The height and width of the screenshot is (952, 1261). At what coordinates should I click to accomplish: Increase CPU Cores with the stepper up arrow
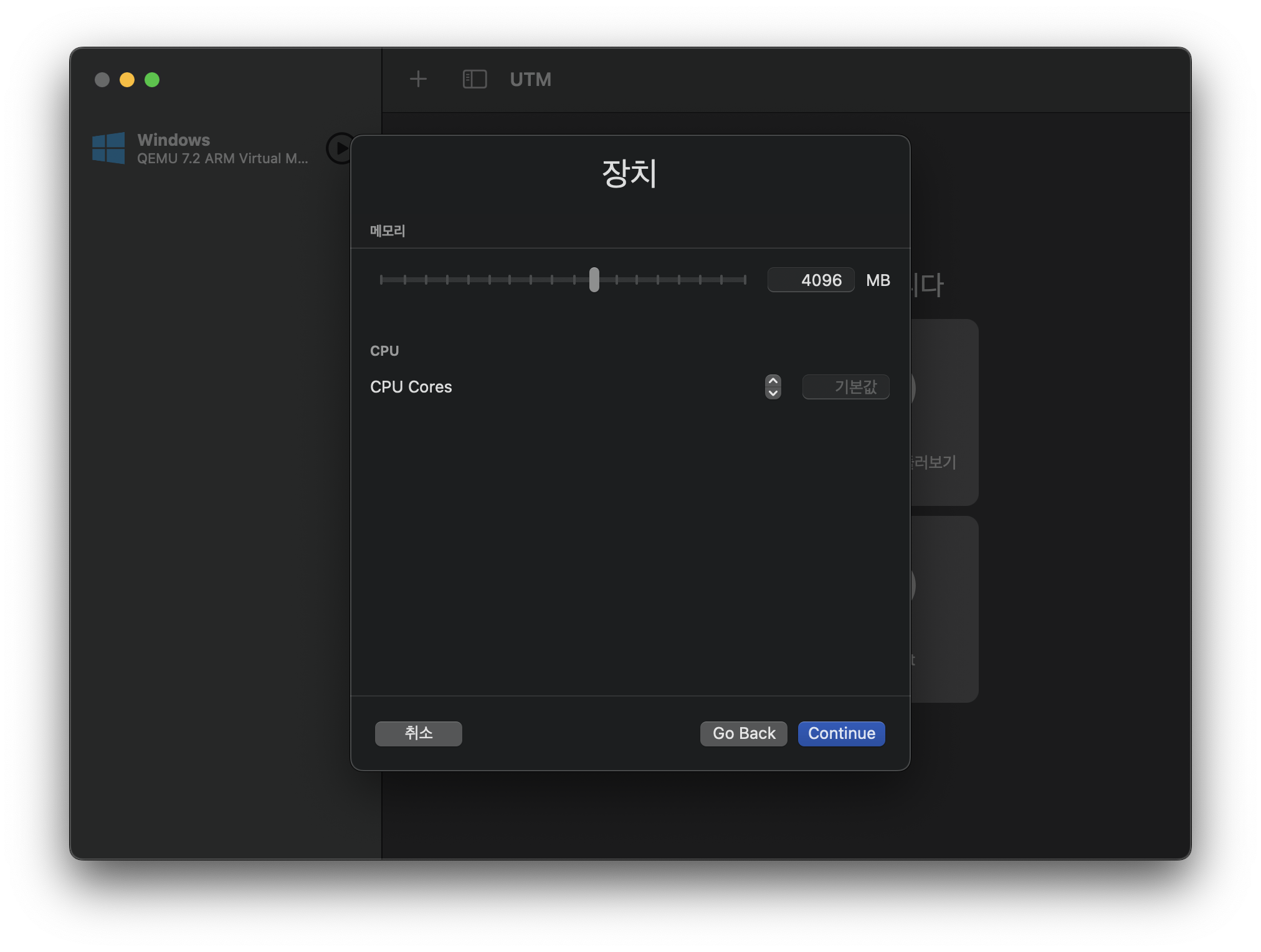click(773, 381)
